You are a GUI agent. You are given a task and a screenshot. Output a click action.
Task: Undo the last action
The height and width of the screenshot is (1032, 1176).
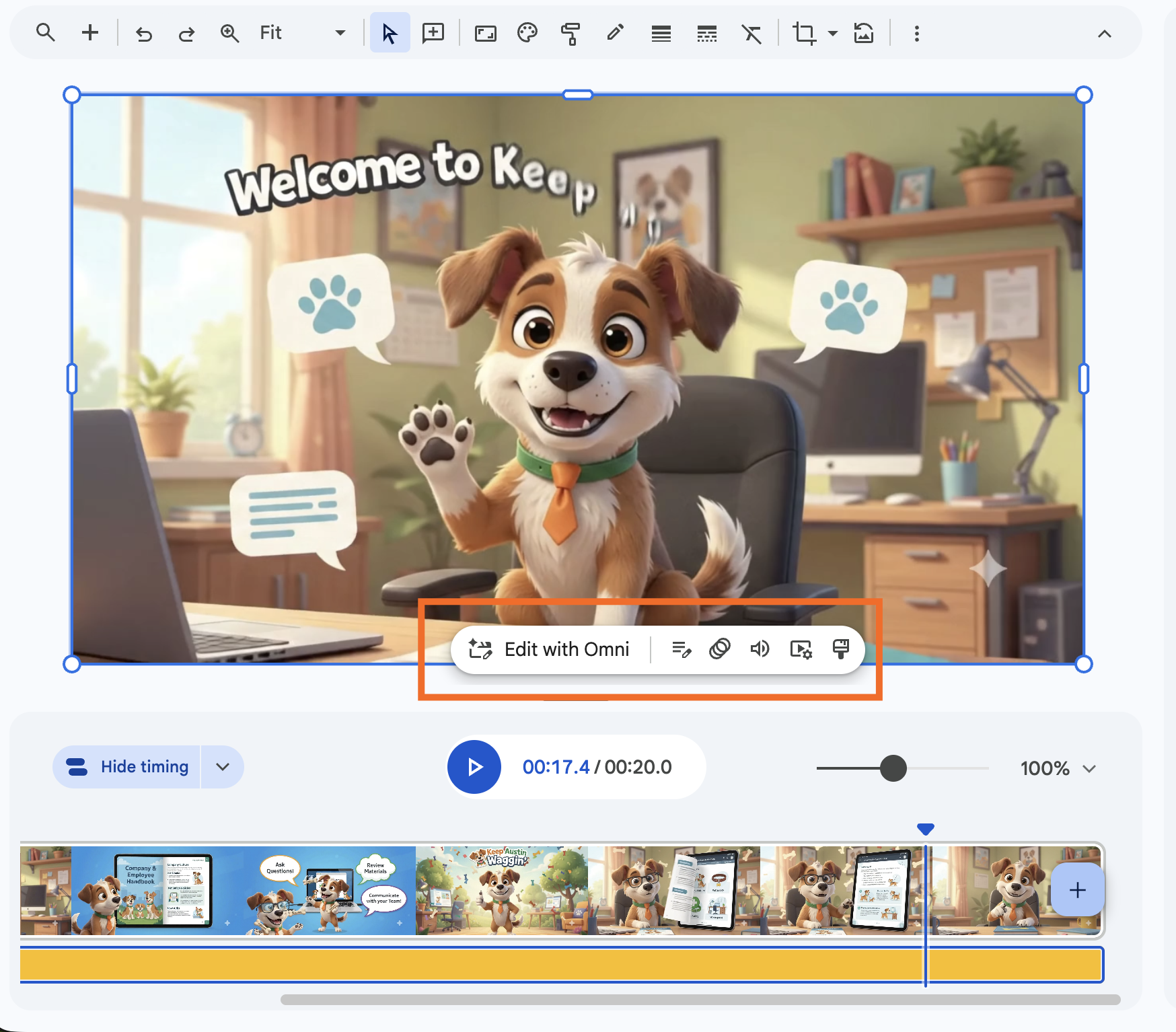click(144, 33)
